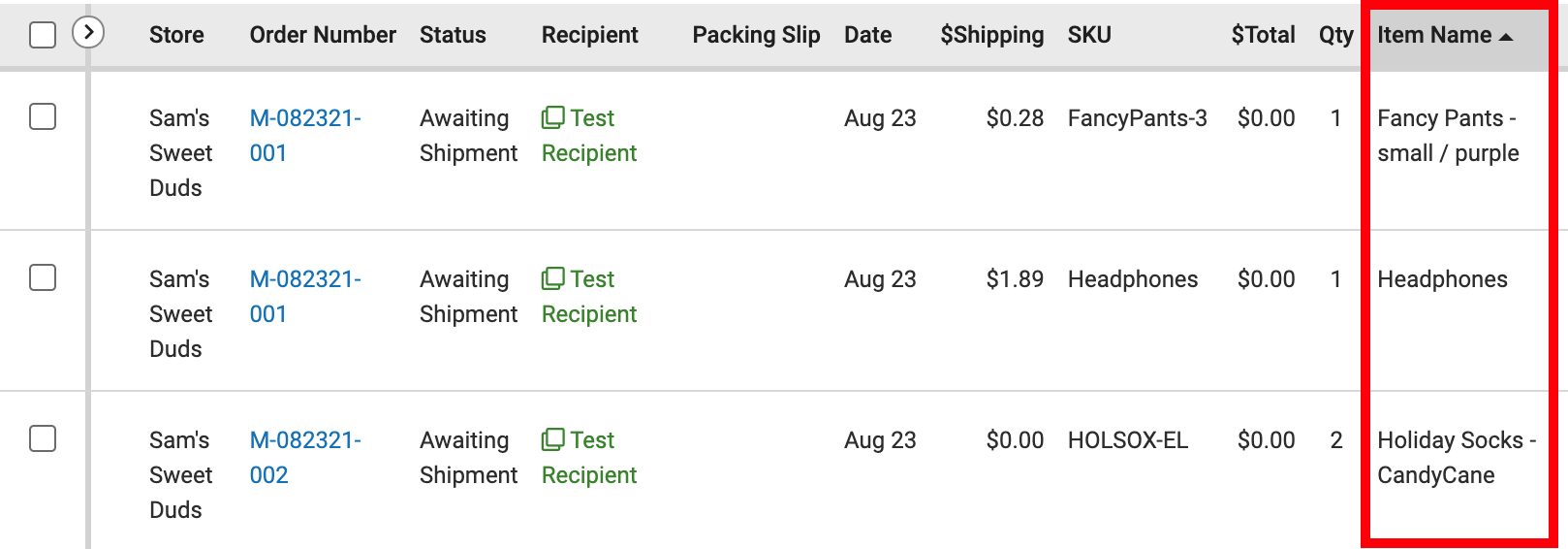Image resolution: width=1568 pixels, height=549 pixels.
Task: Expand side panel with circled chevron
Action: pyautogui.click(x=88, y=32)
